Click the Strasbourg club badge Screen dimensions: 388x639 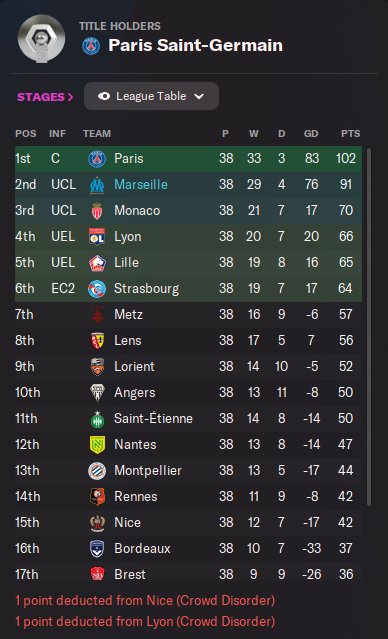(97, 289)
